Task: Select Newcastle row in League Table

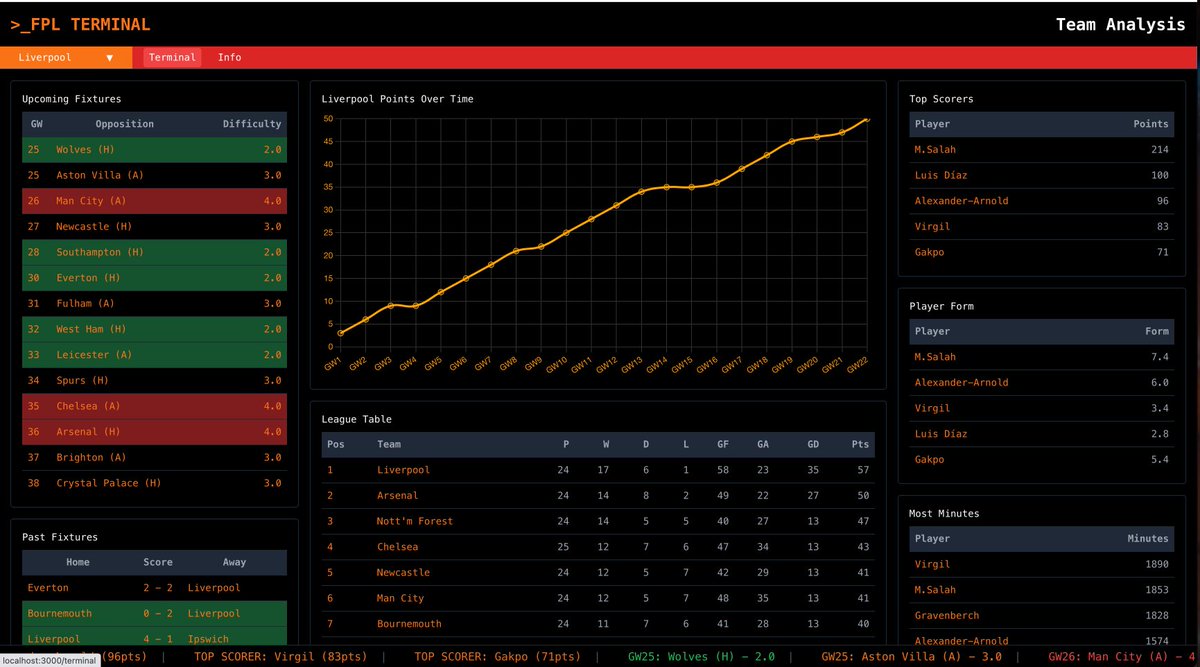Action: click(598, 573)
